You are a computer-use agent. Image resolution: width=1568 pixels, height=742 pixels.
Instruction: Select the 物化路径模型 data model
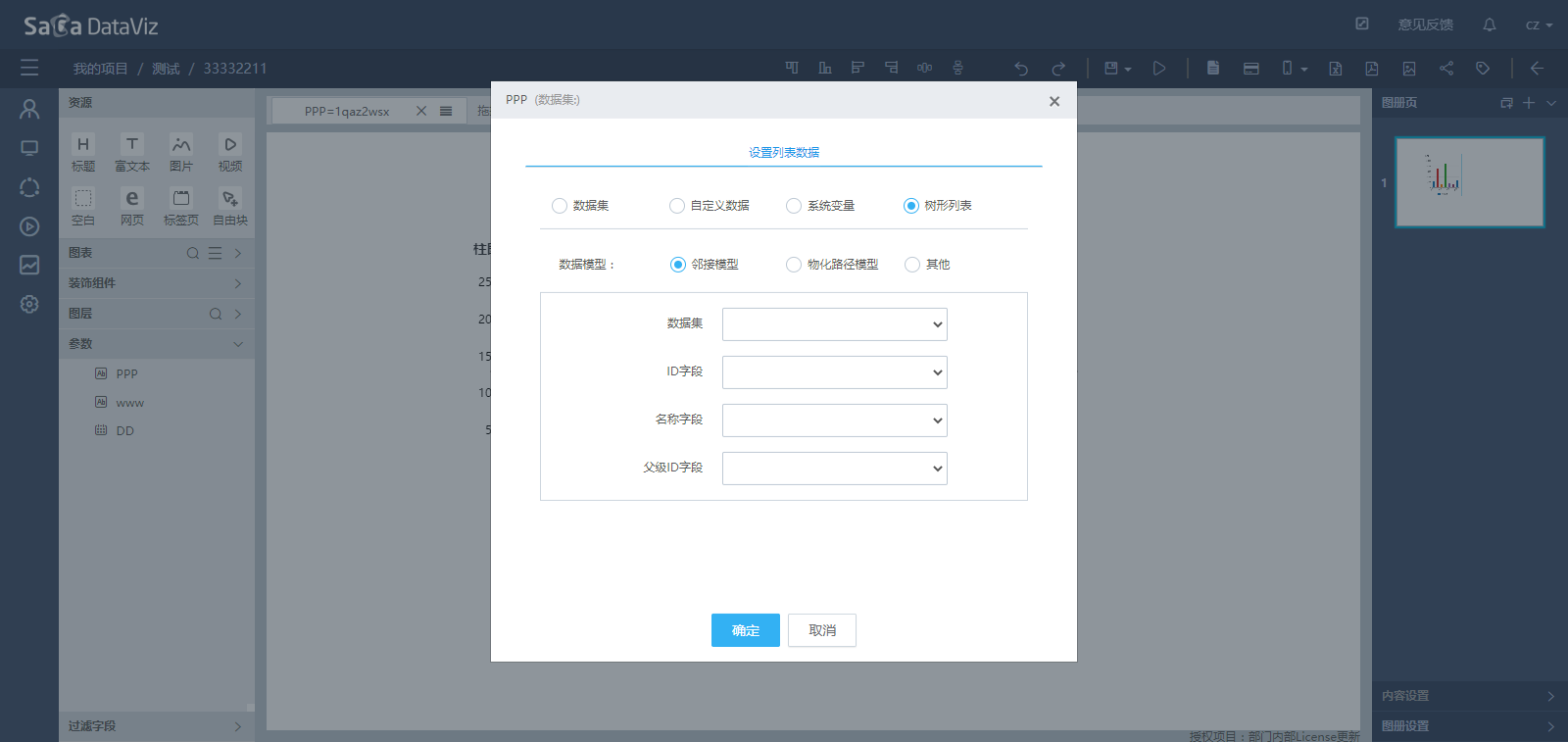794,265
